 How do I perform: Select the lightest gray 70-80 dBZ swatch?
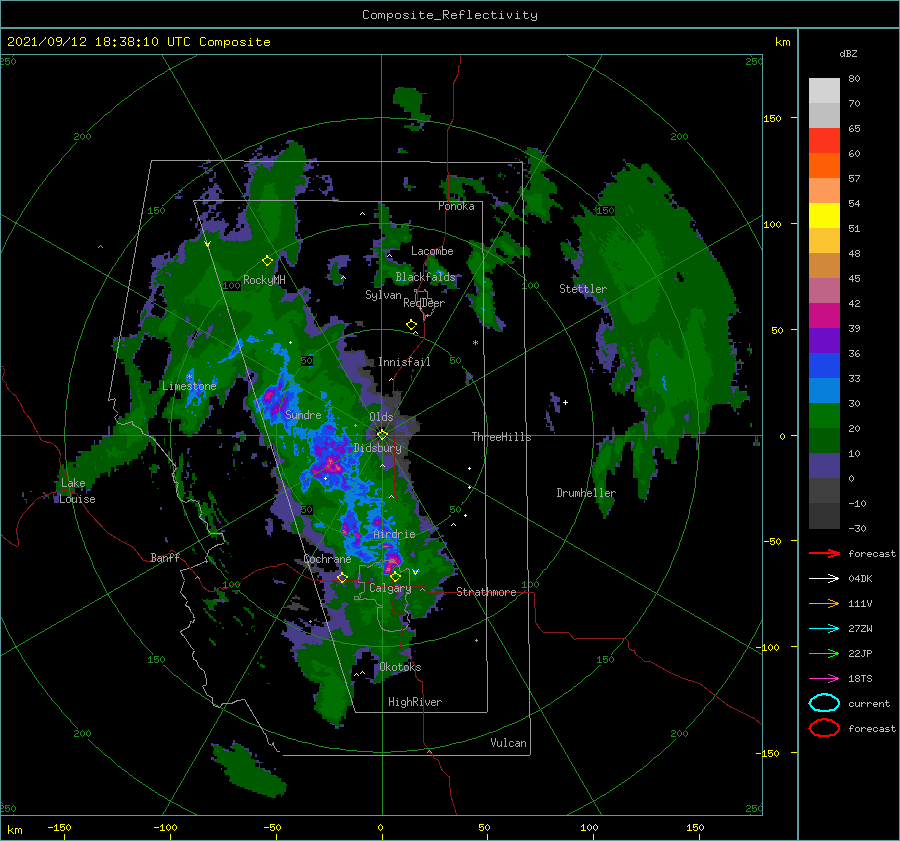pyautogui.click(x=824, y=91)
